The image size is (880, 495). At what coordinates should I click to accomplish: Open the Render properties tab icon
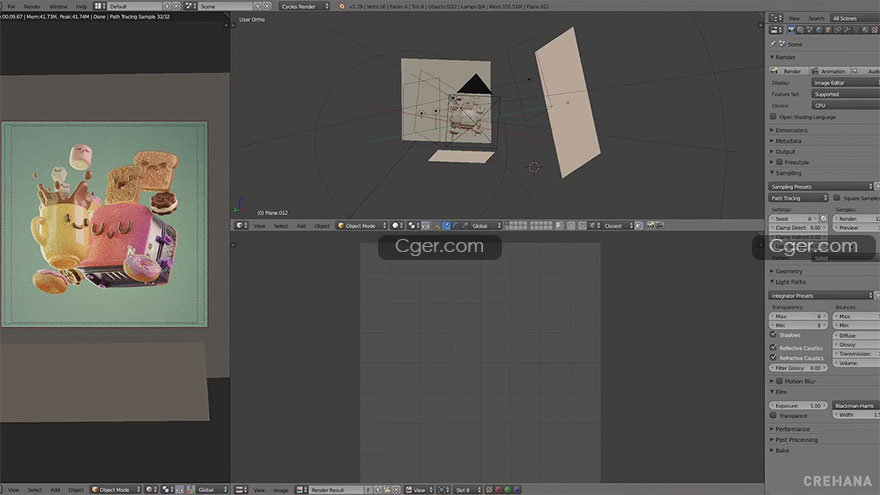pos(791,30)
